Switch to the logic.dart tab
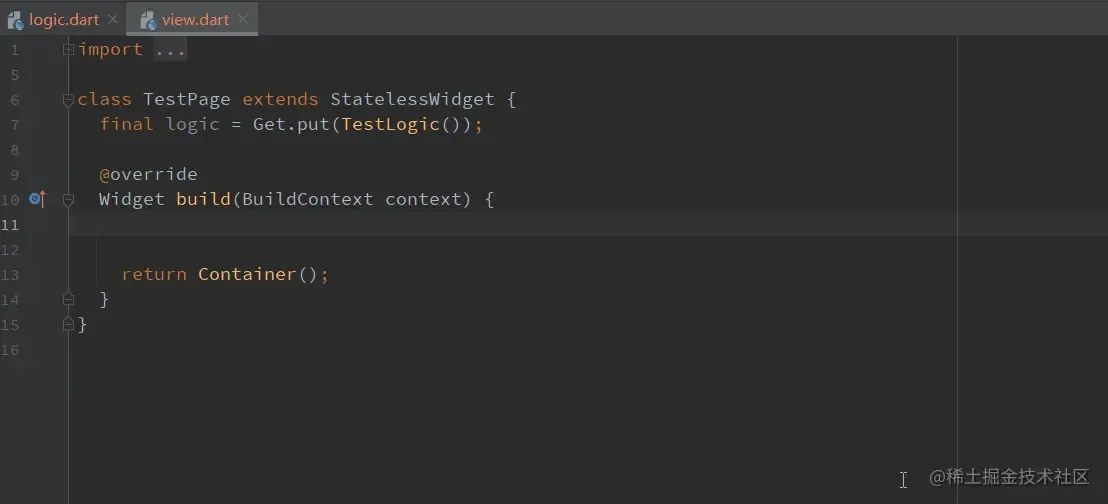Screen dimensions: 1108x504 tap(64, 20)
